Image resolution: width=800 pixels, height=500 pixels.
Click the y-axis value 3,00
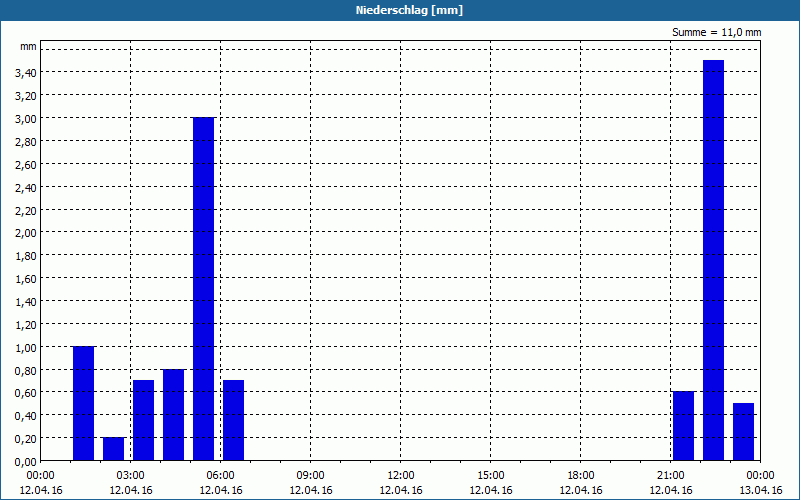pos(26,119)
